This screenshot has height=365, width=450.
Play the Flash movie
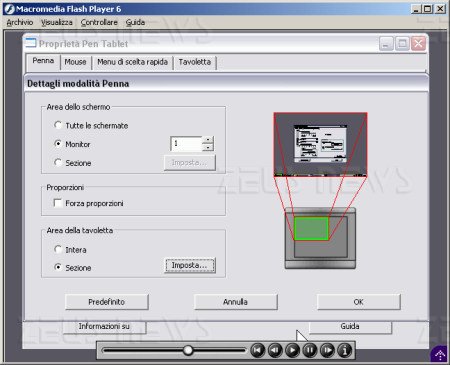[x=293, y=350]
